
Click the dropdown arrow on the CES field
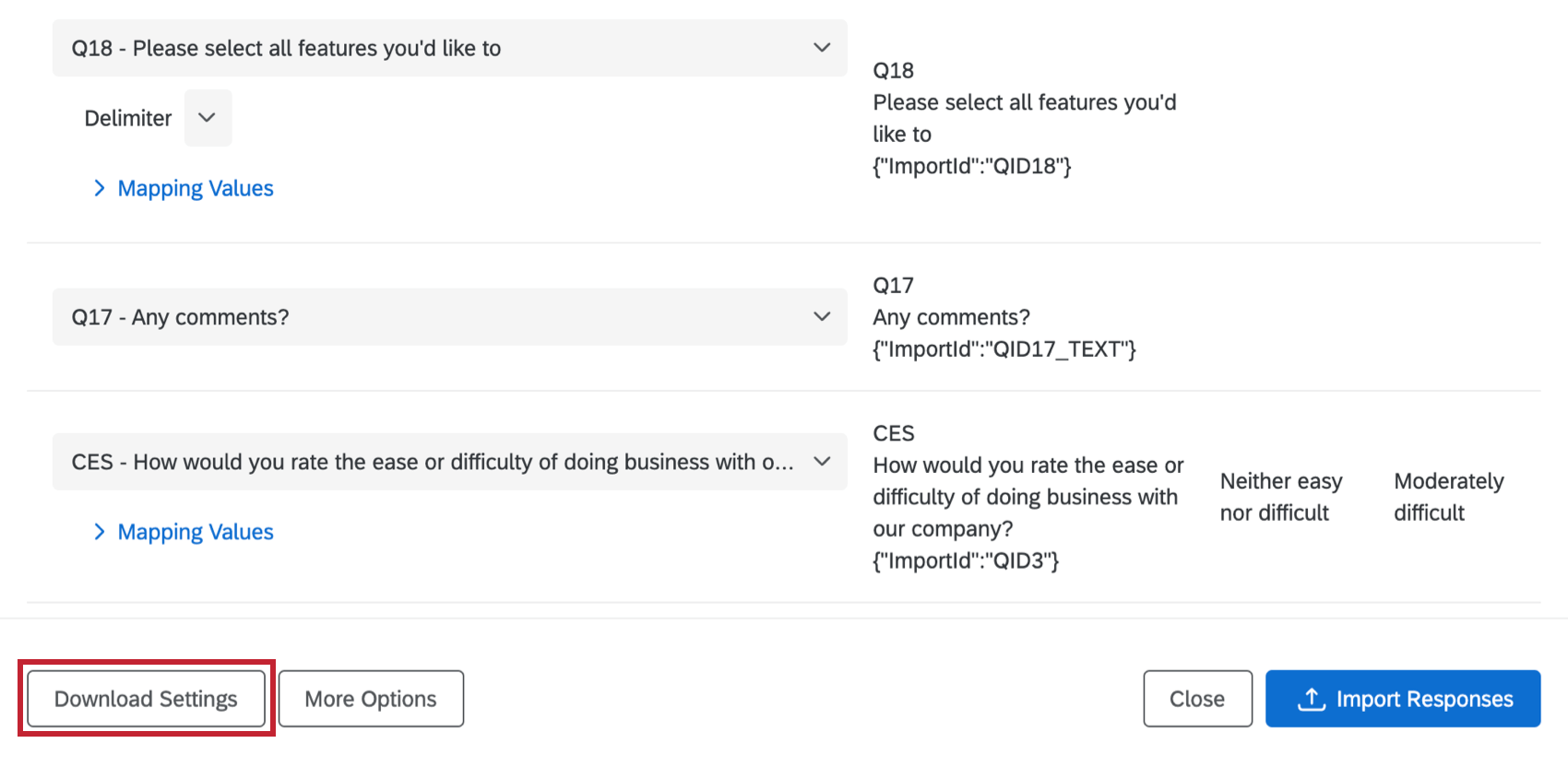(821, 461)
